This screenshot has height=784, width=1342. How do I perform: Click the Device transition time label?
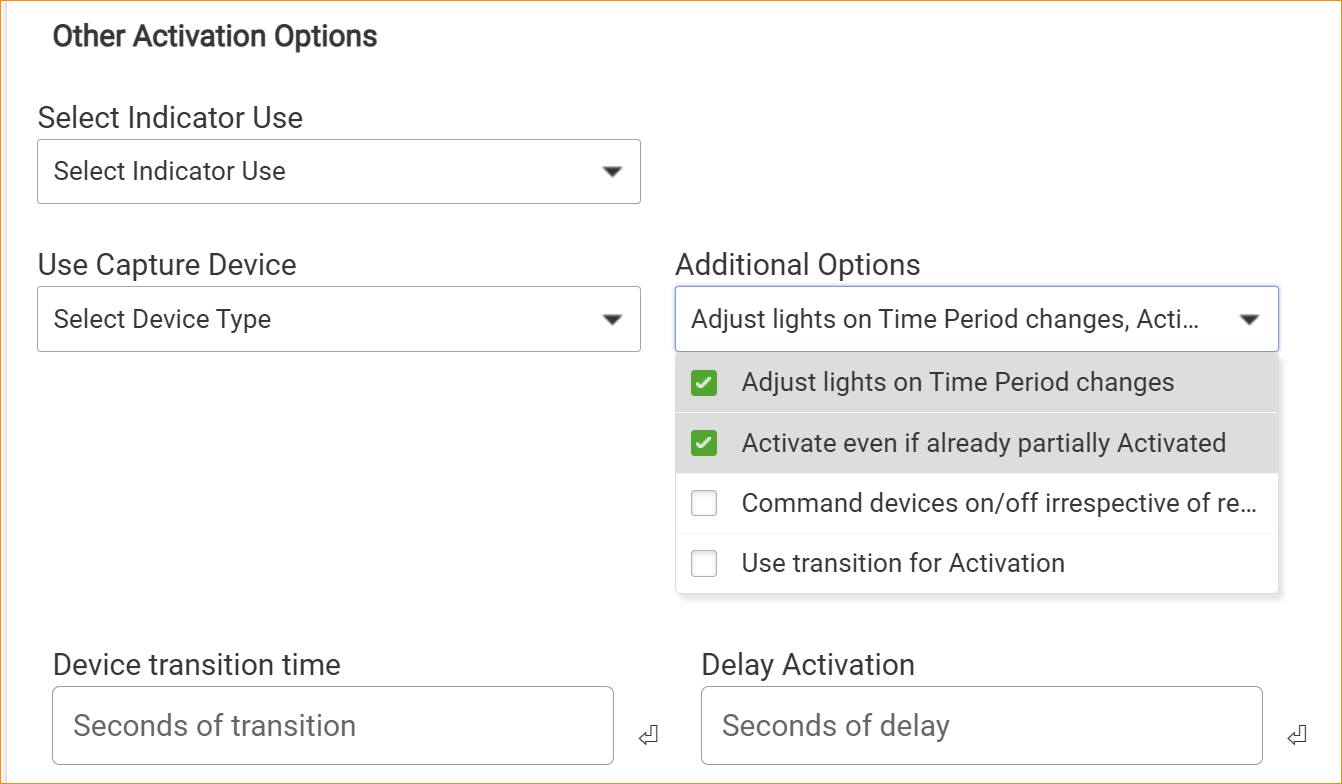(x=197, y=665)
